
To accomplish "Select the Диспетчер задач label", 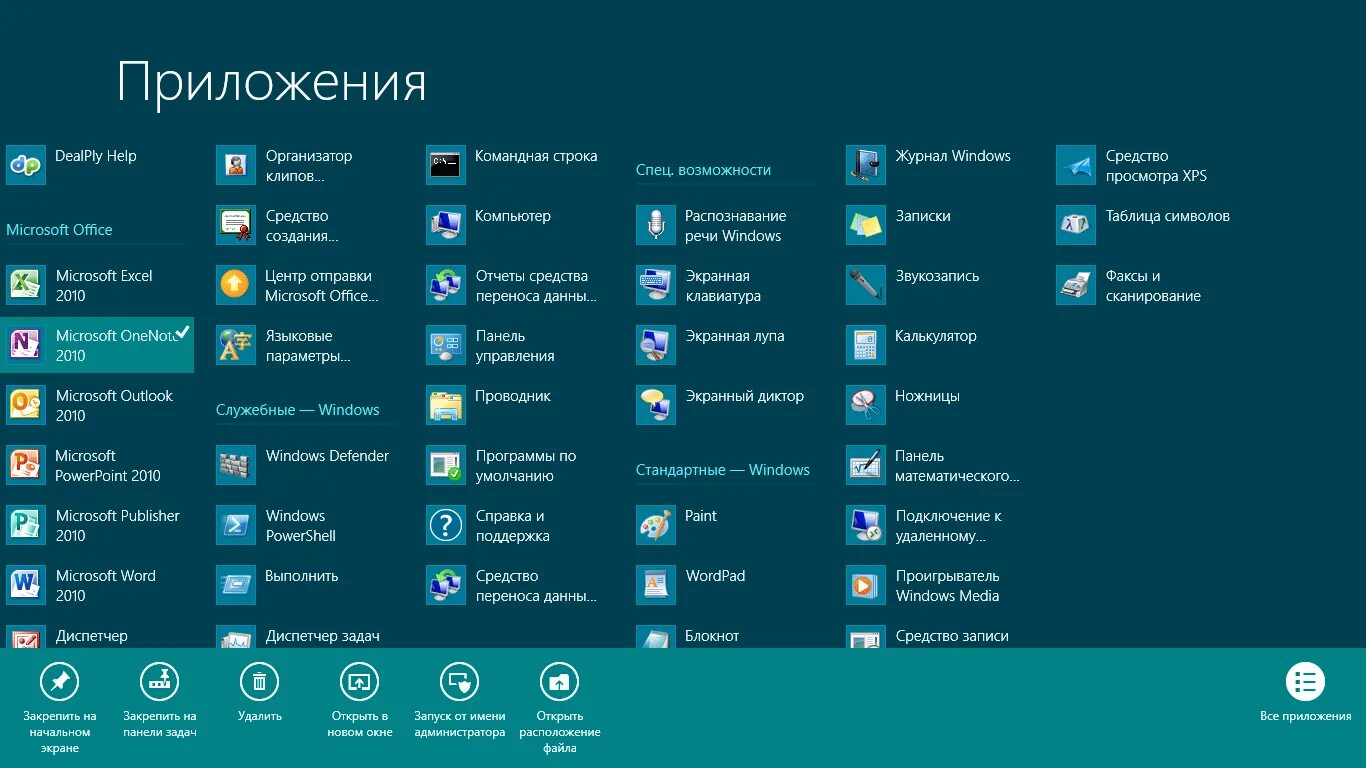I will click(x=323, y=636).
